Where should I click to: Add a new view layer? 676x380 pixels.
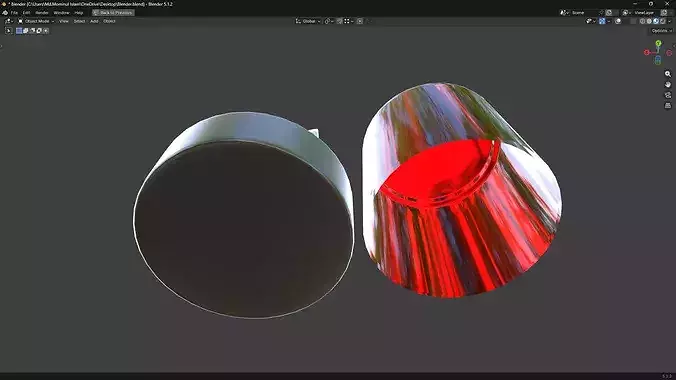(x=664, y=13)
